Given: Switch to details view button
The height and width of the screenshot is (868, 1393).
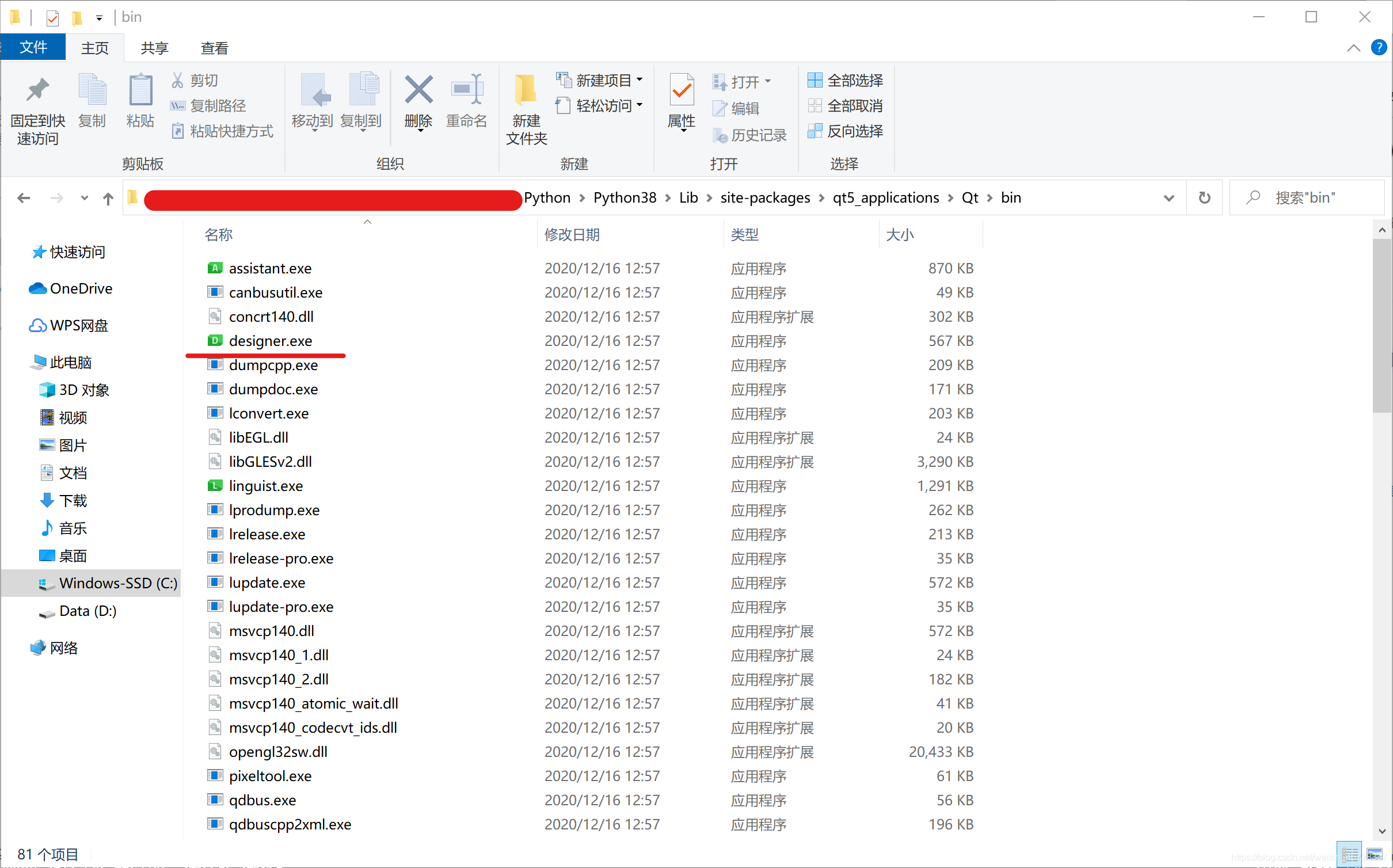Looking at the screenshot, I should pyautogui.click(x=1350, y=854).
